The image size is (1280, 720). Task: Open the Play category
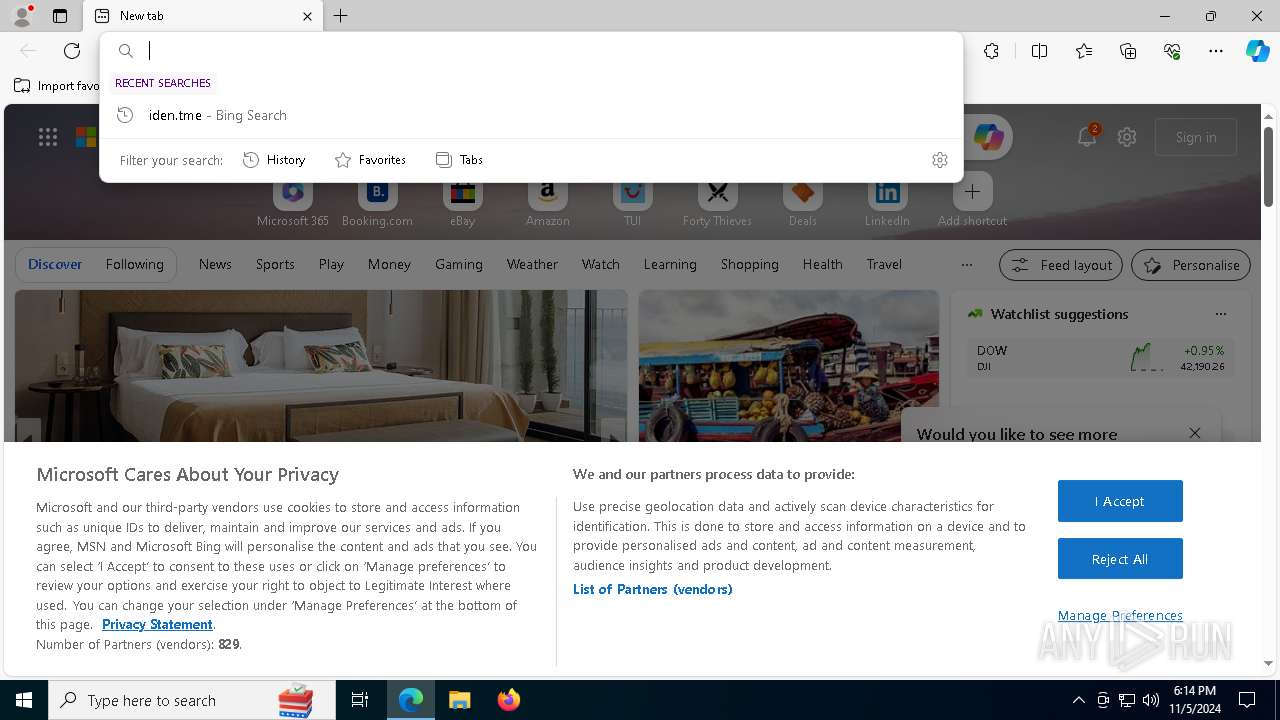[331, 264]
